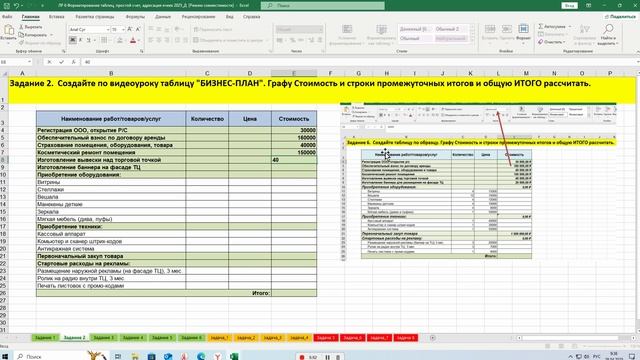Click the Borders icon in Font group
Viewport: 640px width, 360px height.
tap(104, 40)
